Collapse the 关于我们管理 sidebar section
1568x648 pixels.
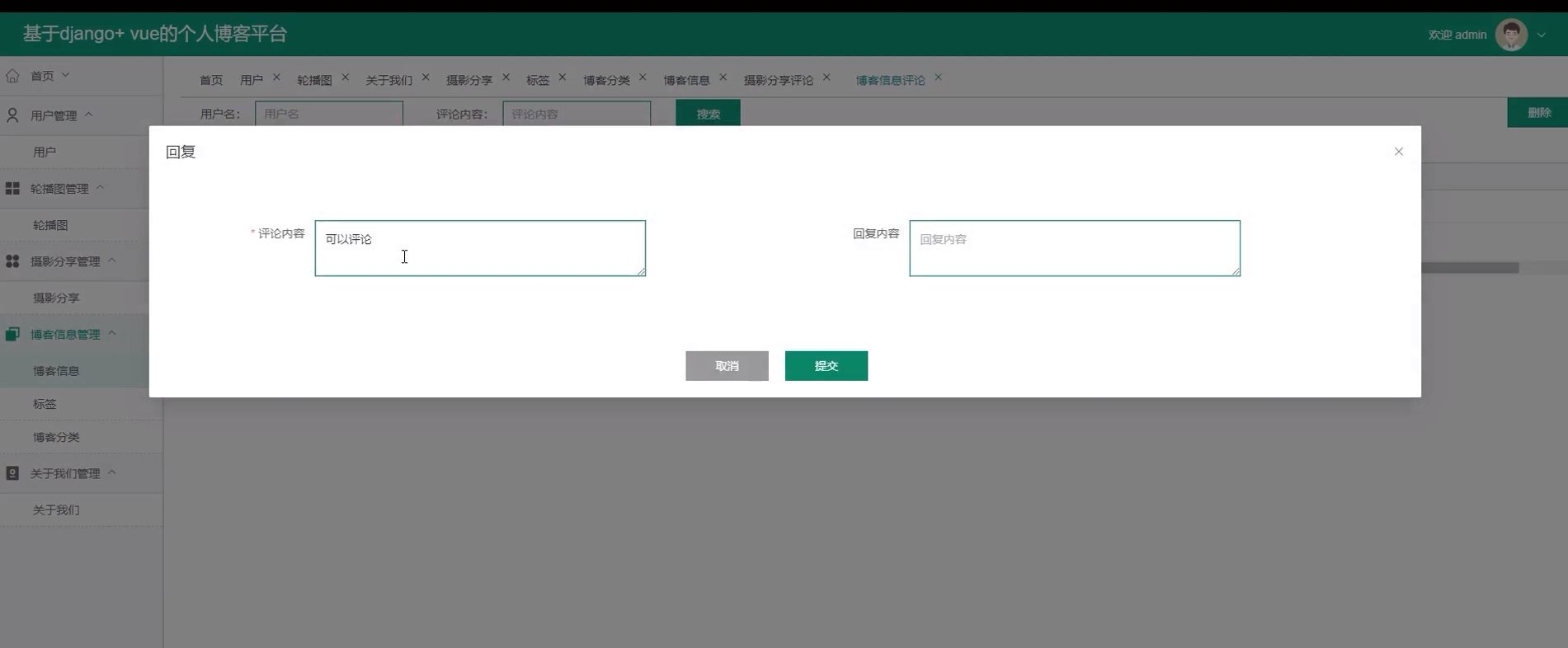click(x=112, y=472)
